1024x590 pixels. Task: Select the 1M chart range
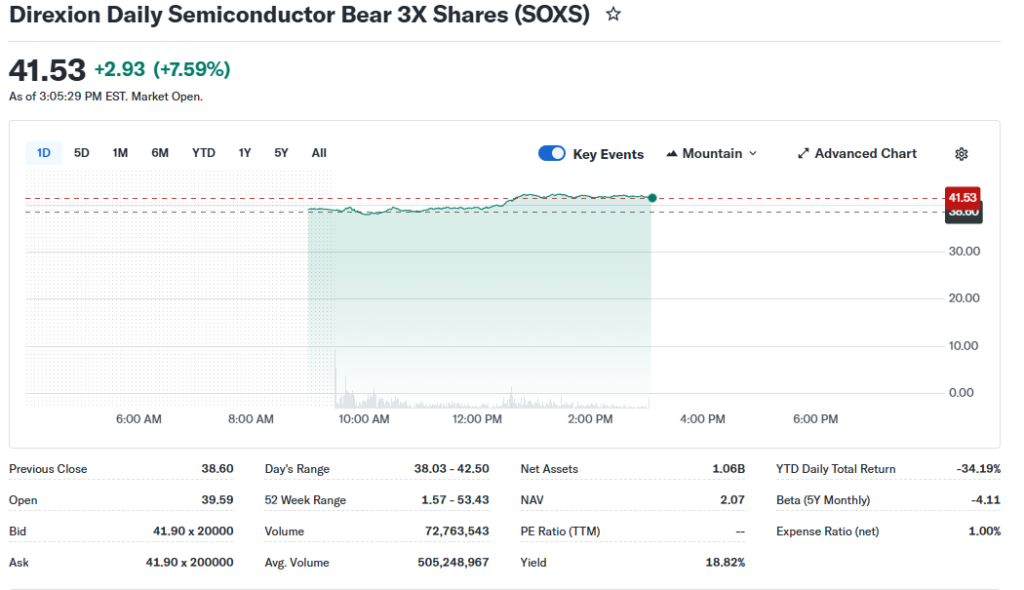click(120, 153)
